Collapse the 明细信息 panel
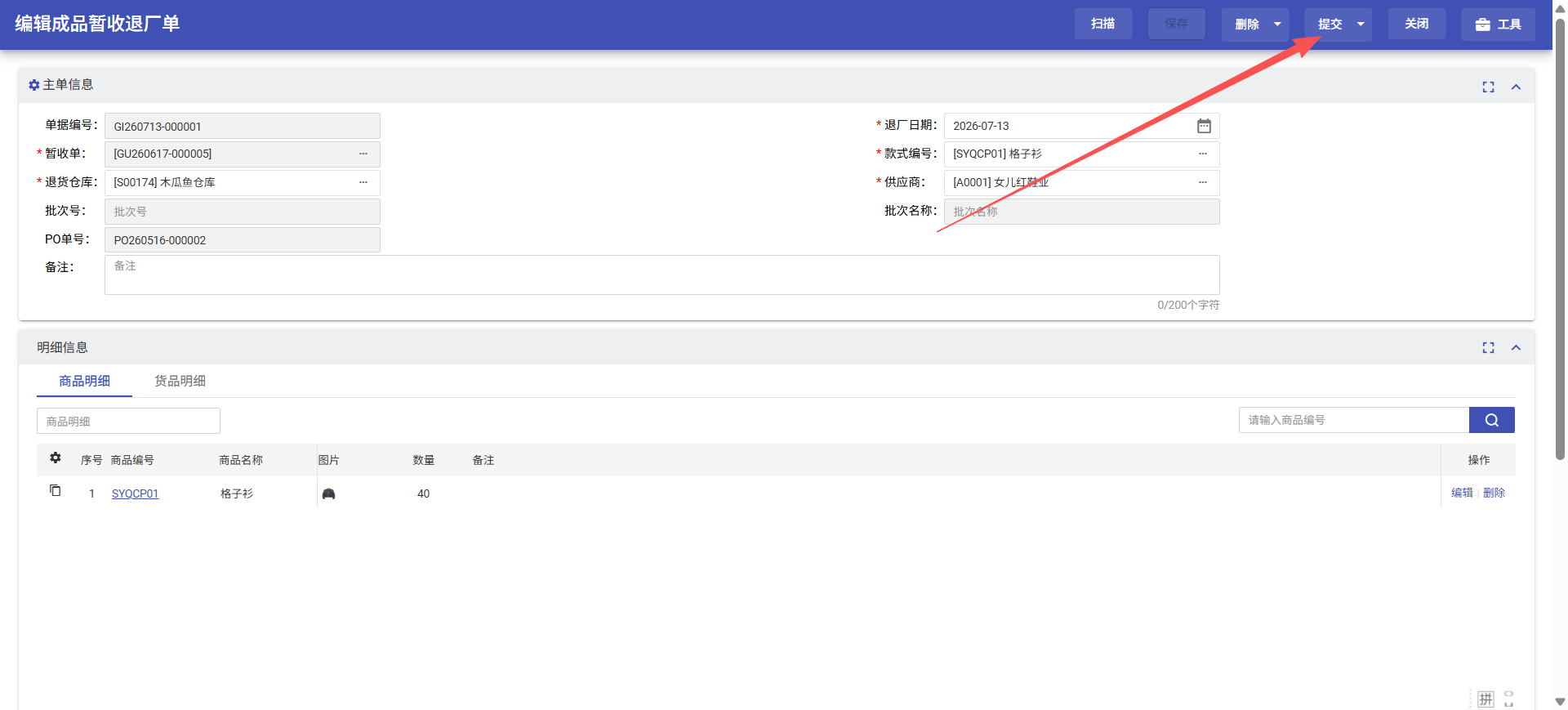 tap(1516, 347)
